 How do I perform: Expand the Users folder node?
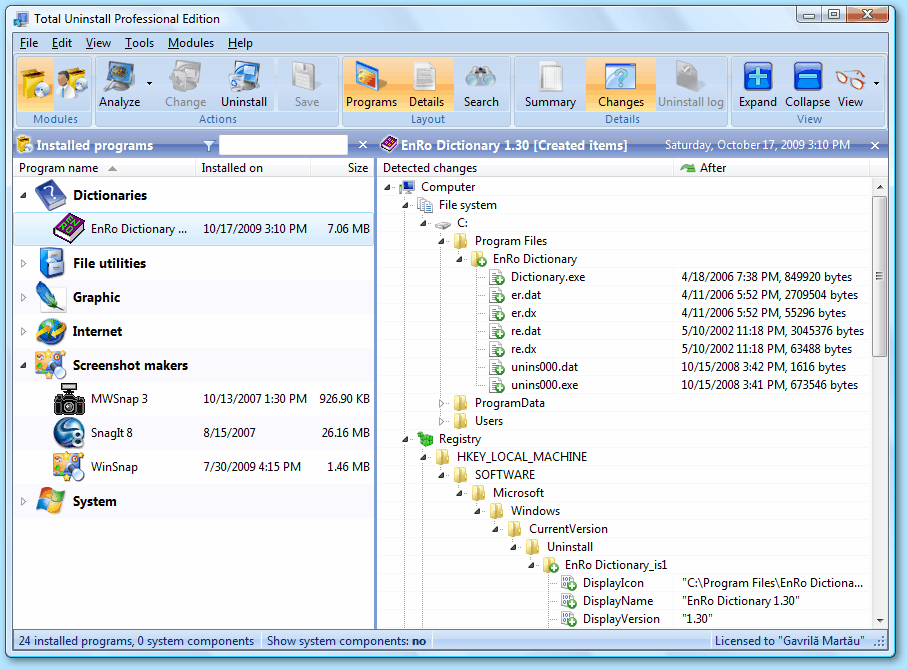(441, 422)
